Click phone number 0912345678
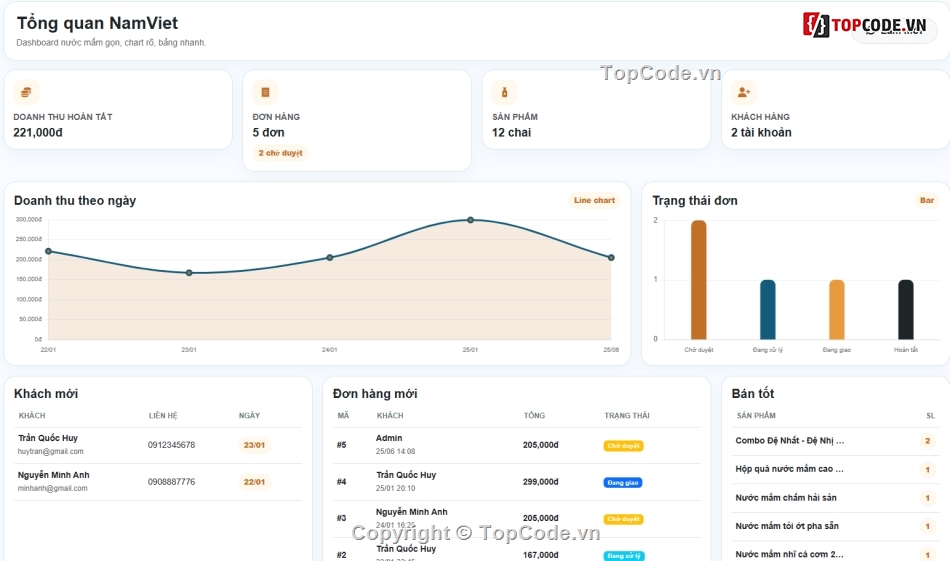The height and width of the screenshot is (561, 950). [171, 445]
